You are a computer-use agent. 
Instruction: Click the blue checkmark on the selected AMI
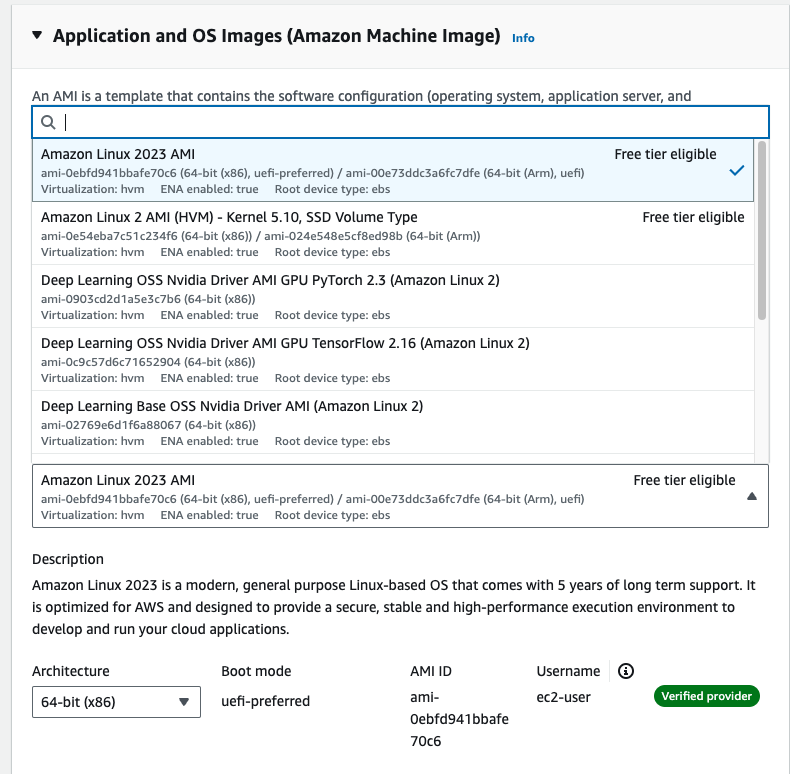click(737, 171)
